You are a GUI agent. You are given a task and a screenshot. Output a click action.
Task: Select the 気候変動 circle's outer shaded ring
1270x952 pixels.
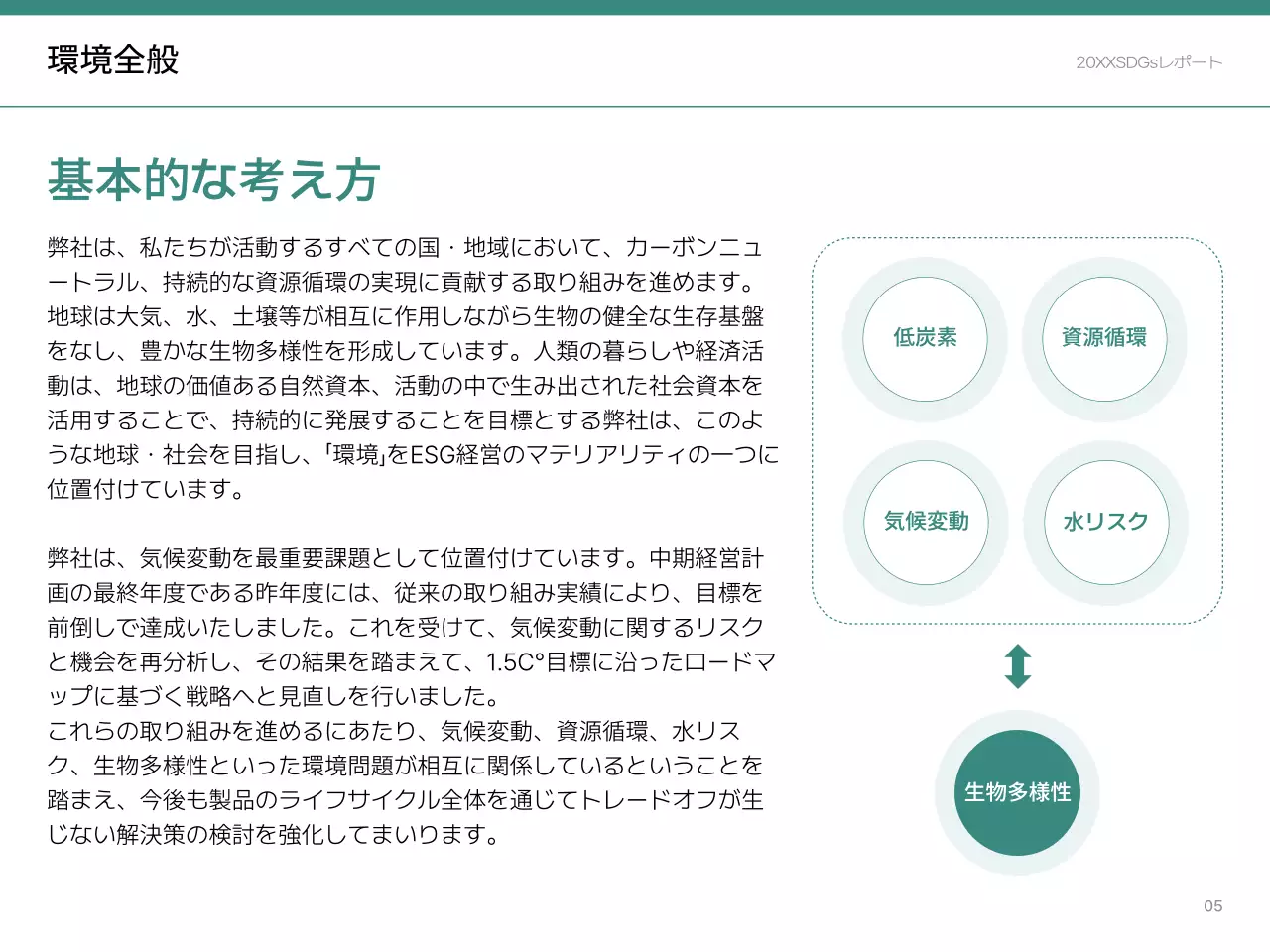pyautogui.click(x=925, y=451)
